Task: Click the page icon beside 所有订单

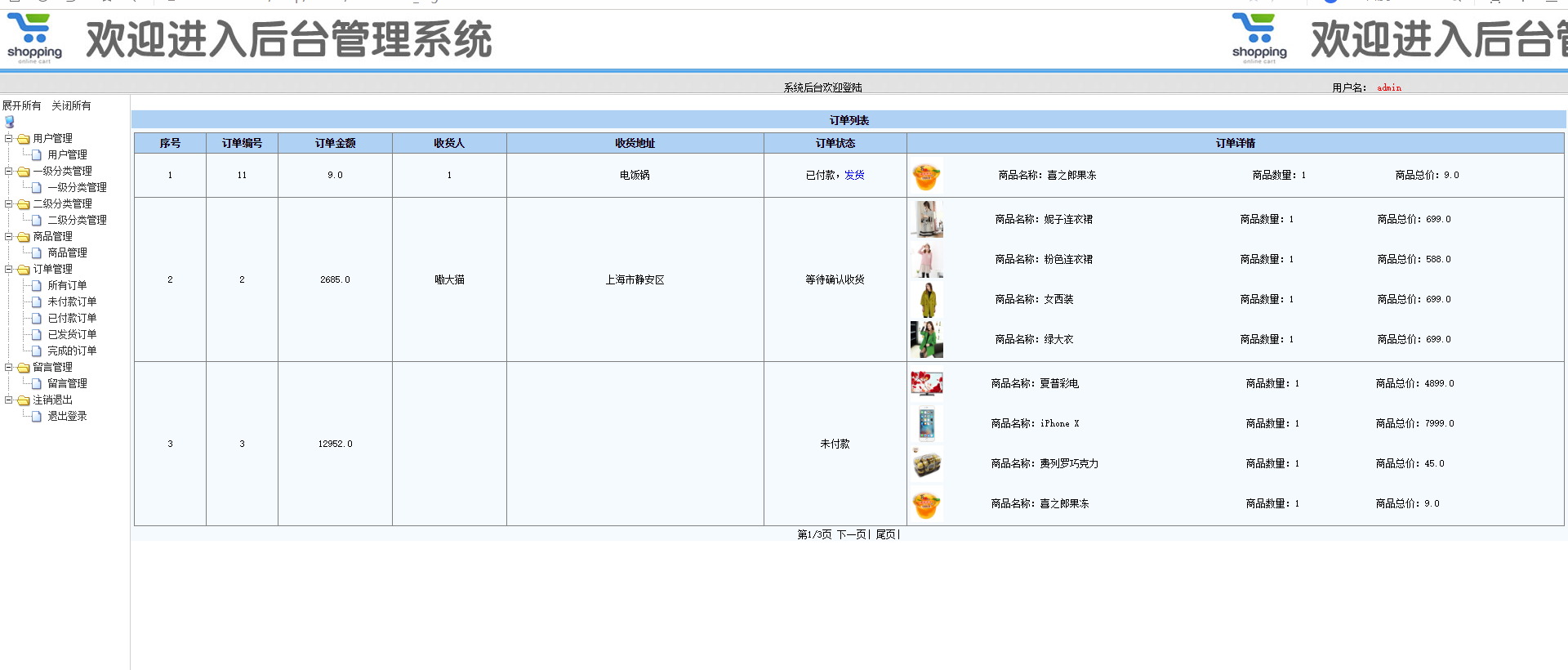Action: click(x=37, y=285)
